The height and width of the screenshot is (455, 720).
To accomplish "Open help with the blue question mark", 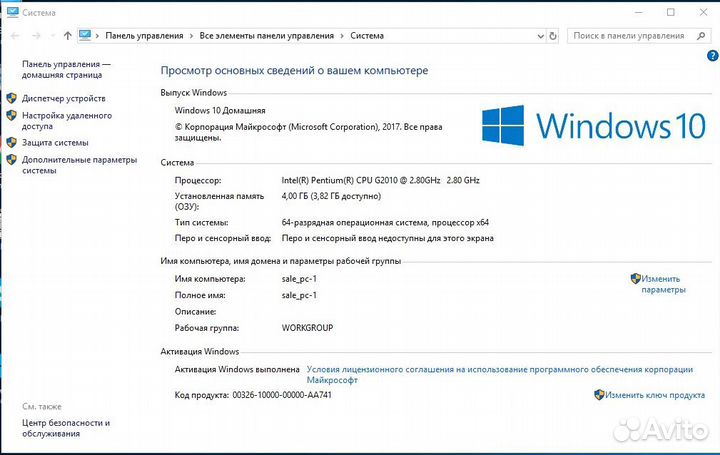I will (712, 56).
